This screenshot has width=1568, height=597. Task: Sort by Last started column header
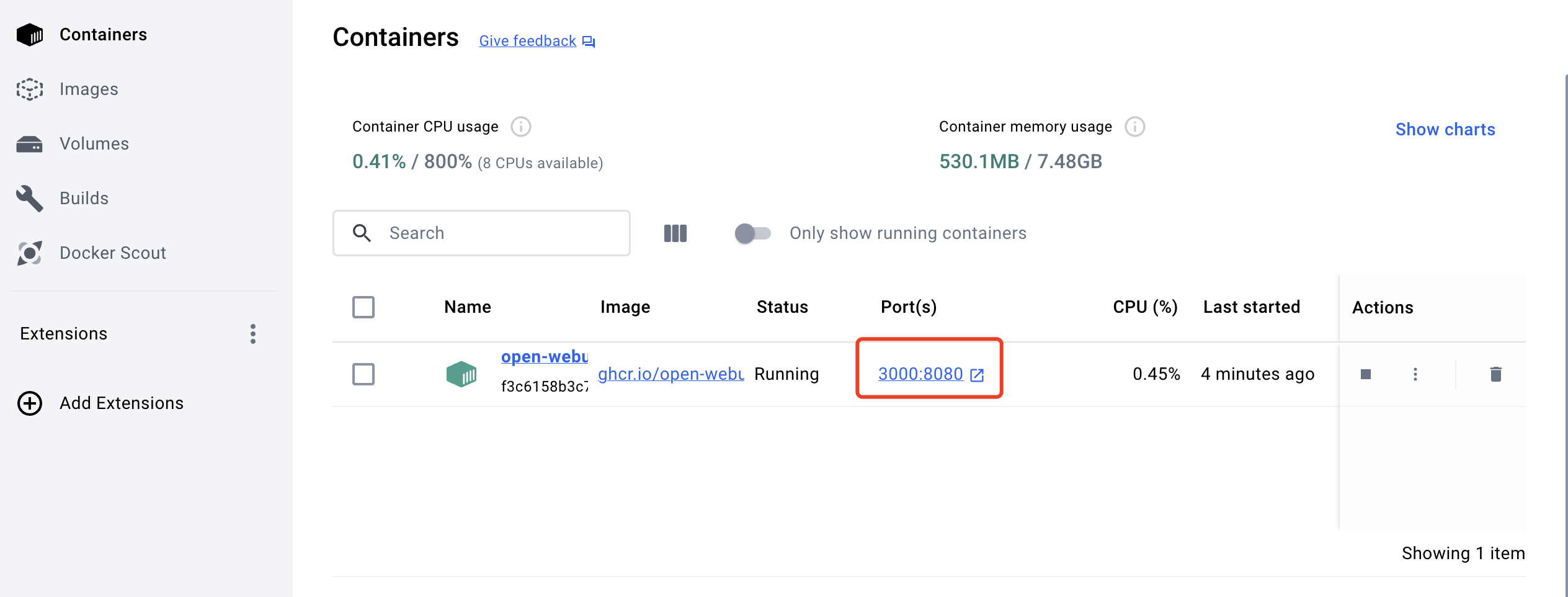pyautogui.click(x=1252, y=307)
